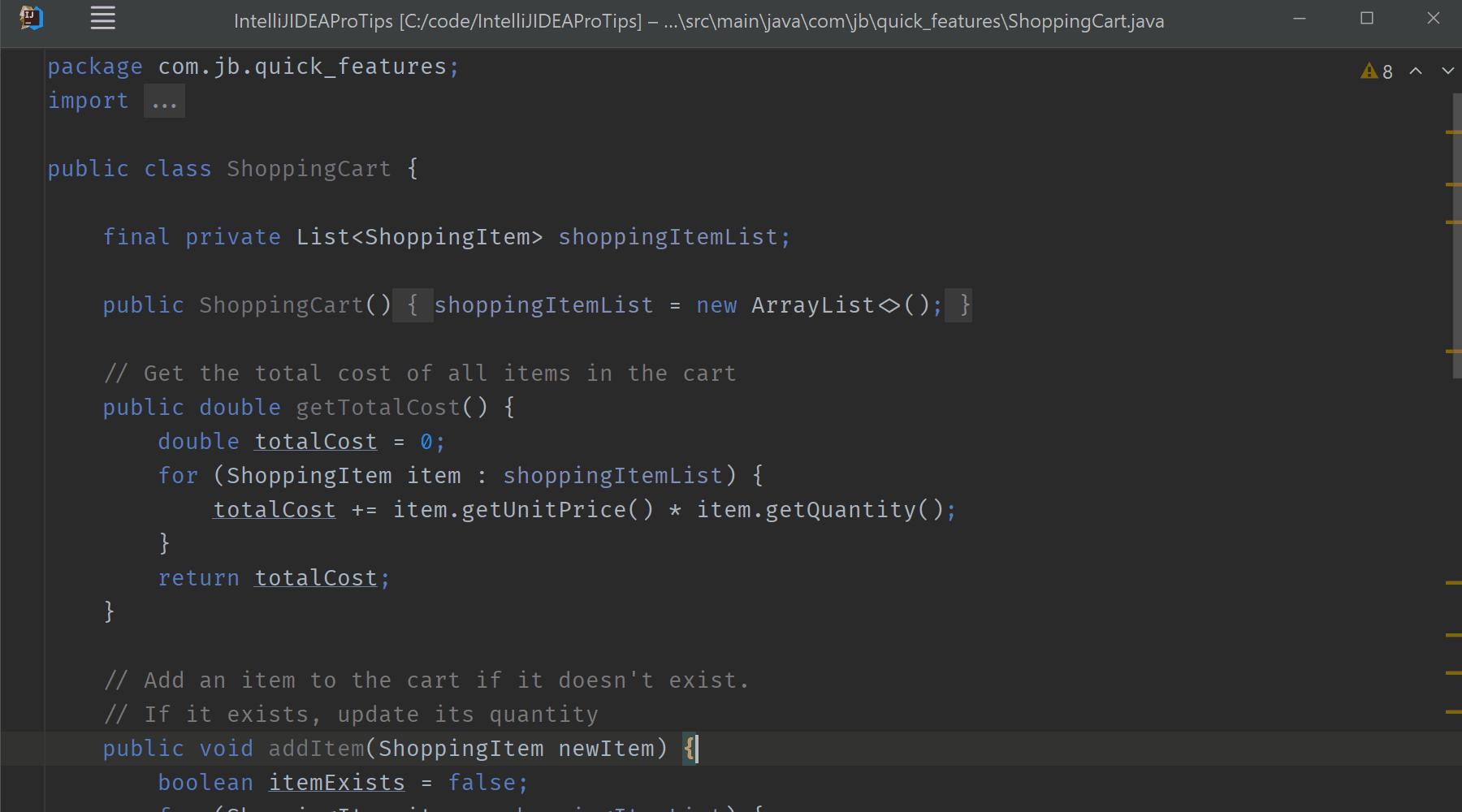Click the topmost marker in the right gutter
This screenshot has width=1462, height=812.
1454,126
